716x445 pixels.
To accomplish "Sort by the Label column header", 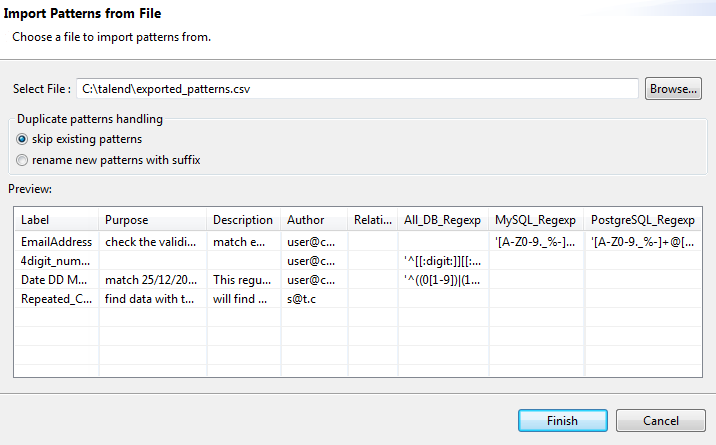I will tap(57, 220).
